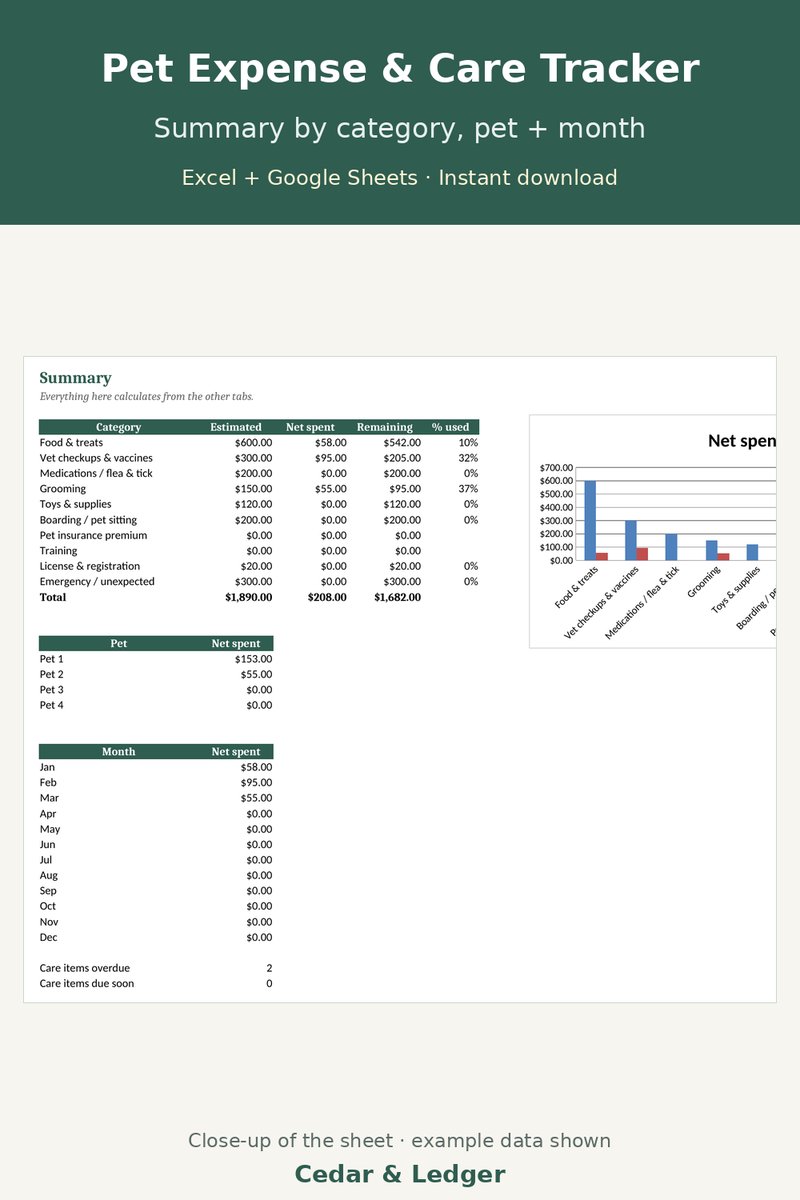Select the "Sep" month label
Image resolution: width=800 pixels, height=1200 pixels.
coord(48,891)
